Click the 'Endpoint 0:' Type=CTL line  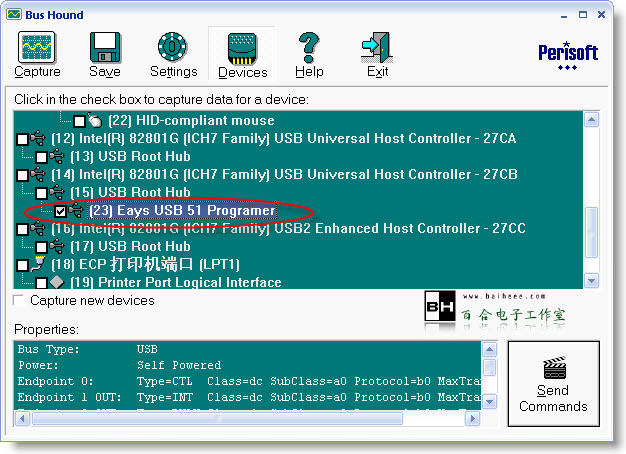(x=249, y=381)
